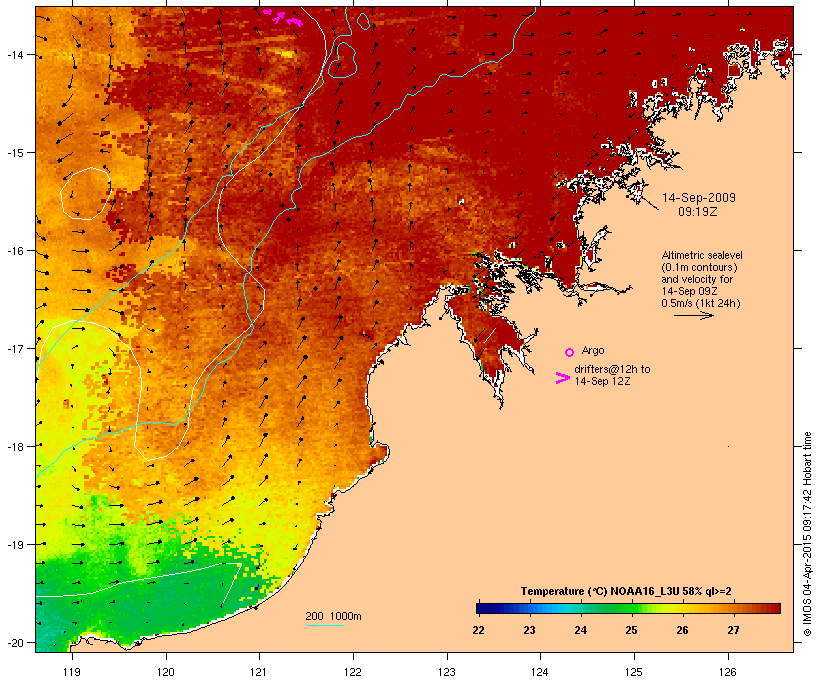Click the colorbar tick label 24
This screenshot has height=680, width=820.
(x=580, y=630)
